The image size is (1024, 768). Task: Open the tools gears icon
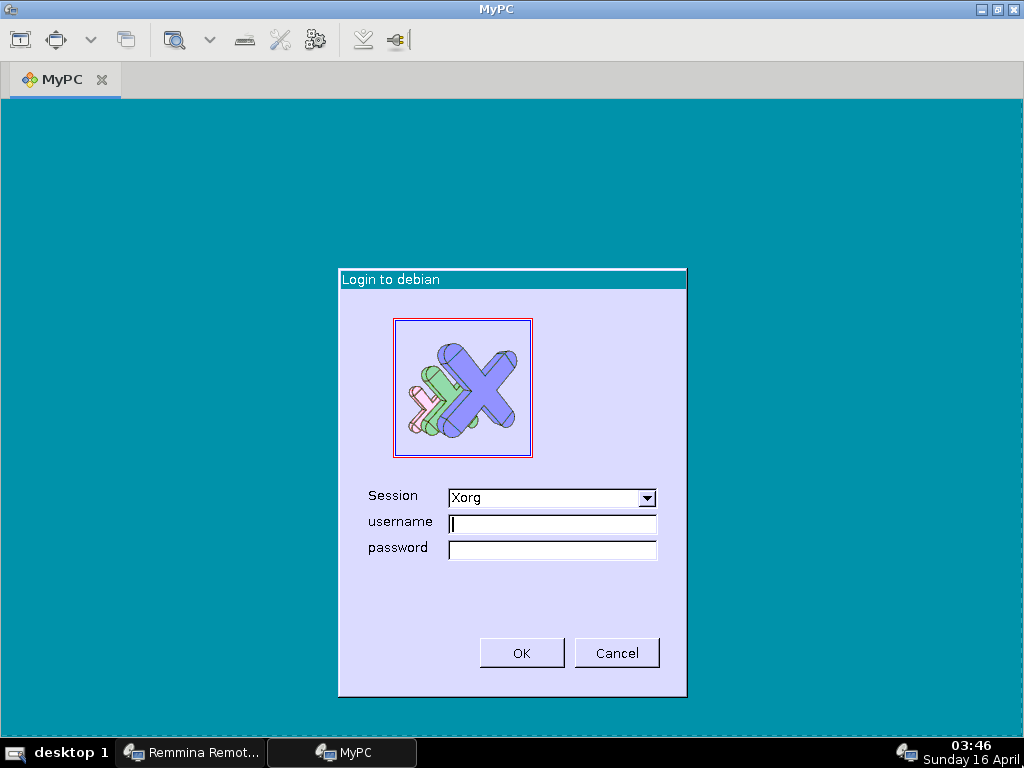[315, 40]
